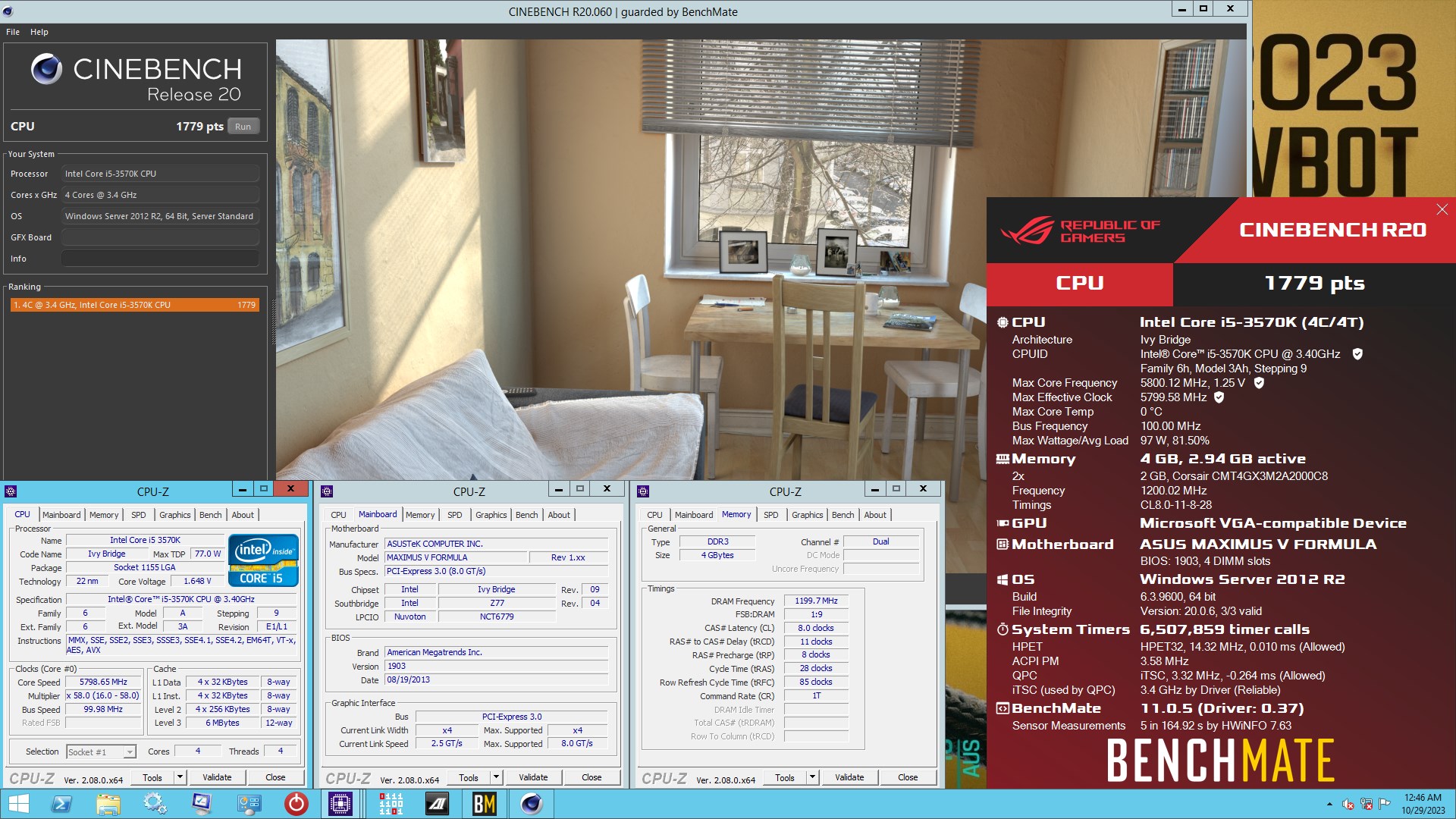The width and height of the screenshot is (1456, 819).
Task: Select the CPU tab in the Mainboard CPU-Z window
Action: click(x=338, y=515)
